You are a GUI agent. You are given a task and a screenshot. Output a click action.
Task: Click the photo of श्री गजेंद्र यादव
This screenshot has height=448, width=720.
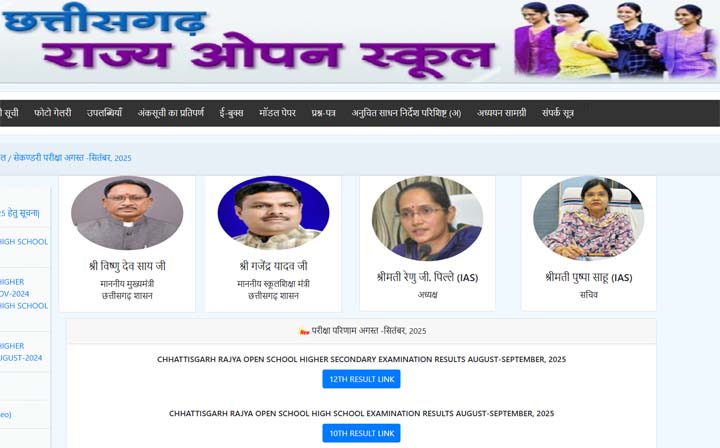[273, 213]
